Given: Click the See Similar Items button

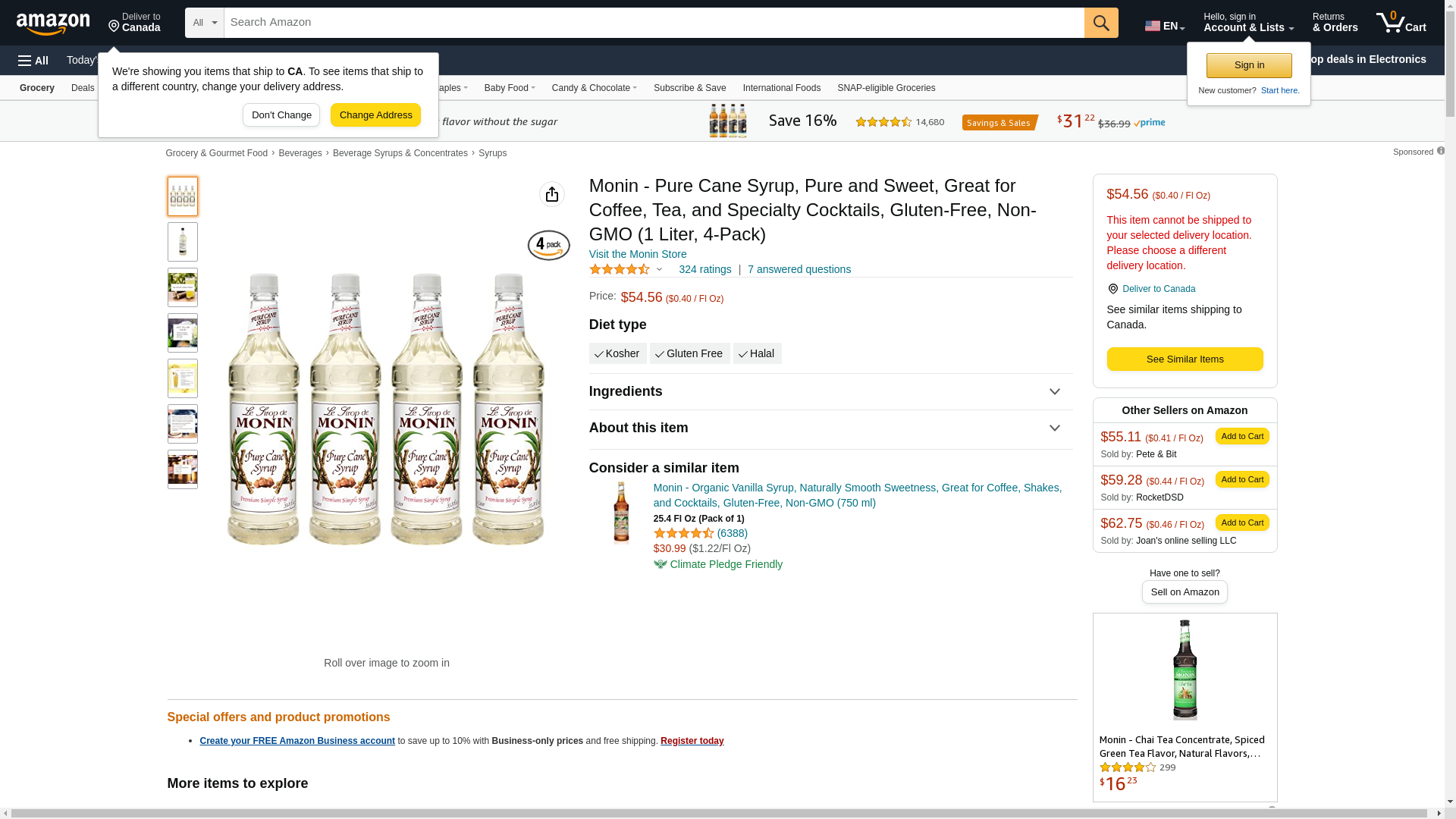Looking at the screenshot, I should click(x=1185, y=359).
